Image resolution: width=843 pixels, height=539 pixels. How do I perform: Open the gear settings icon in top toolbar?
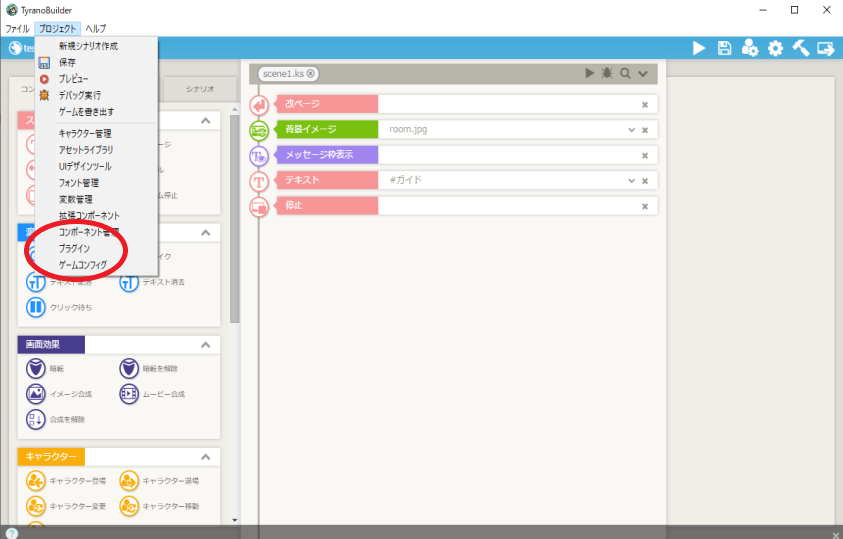point(775,49)
